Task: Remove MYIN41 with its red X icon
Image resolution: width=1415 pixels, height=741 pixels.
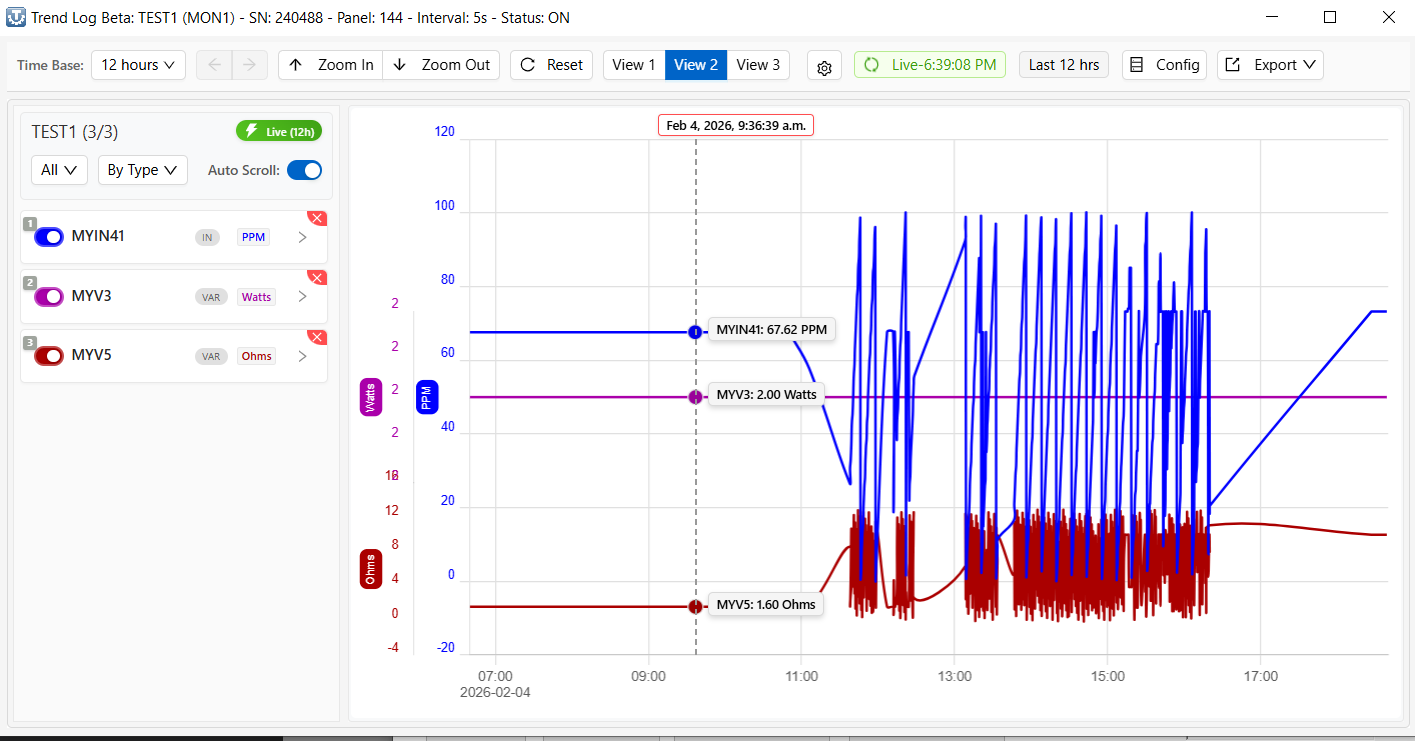Action: pos(317,218)
